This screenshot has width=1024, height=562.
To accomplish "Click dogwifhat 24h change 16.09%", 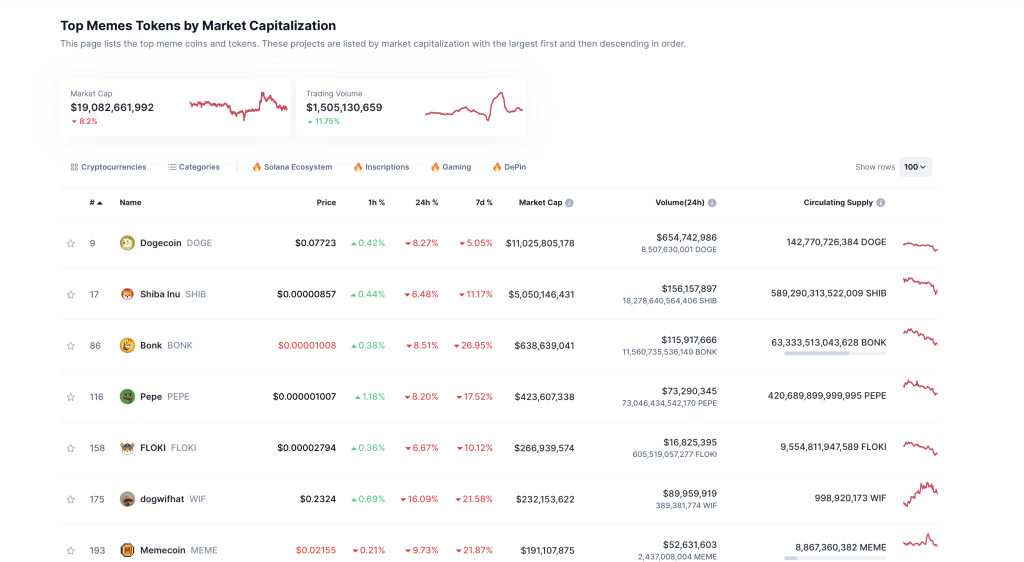I will pyautogui.click(x=420, y=499).
